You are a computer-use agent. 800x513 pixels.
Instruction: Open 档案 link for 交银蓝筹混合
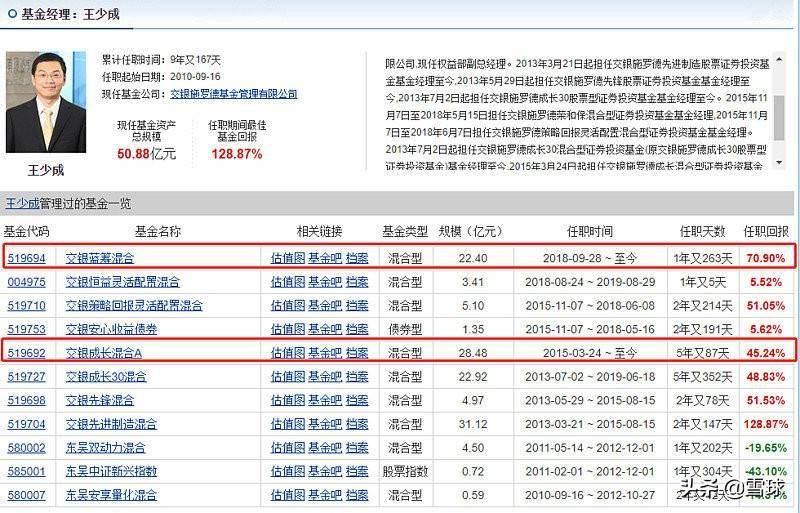point(357,258)
